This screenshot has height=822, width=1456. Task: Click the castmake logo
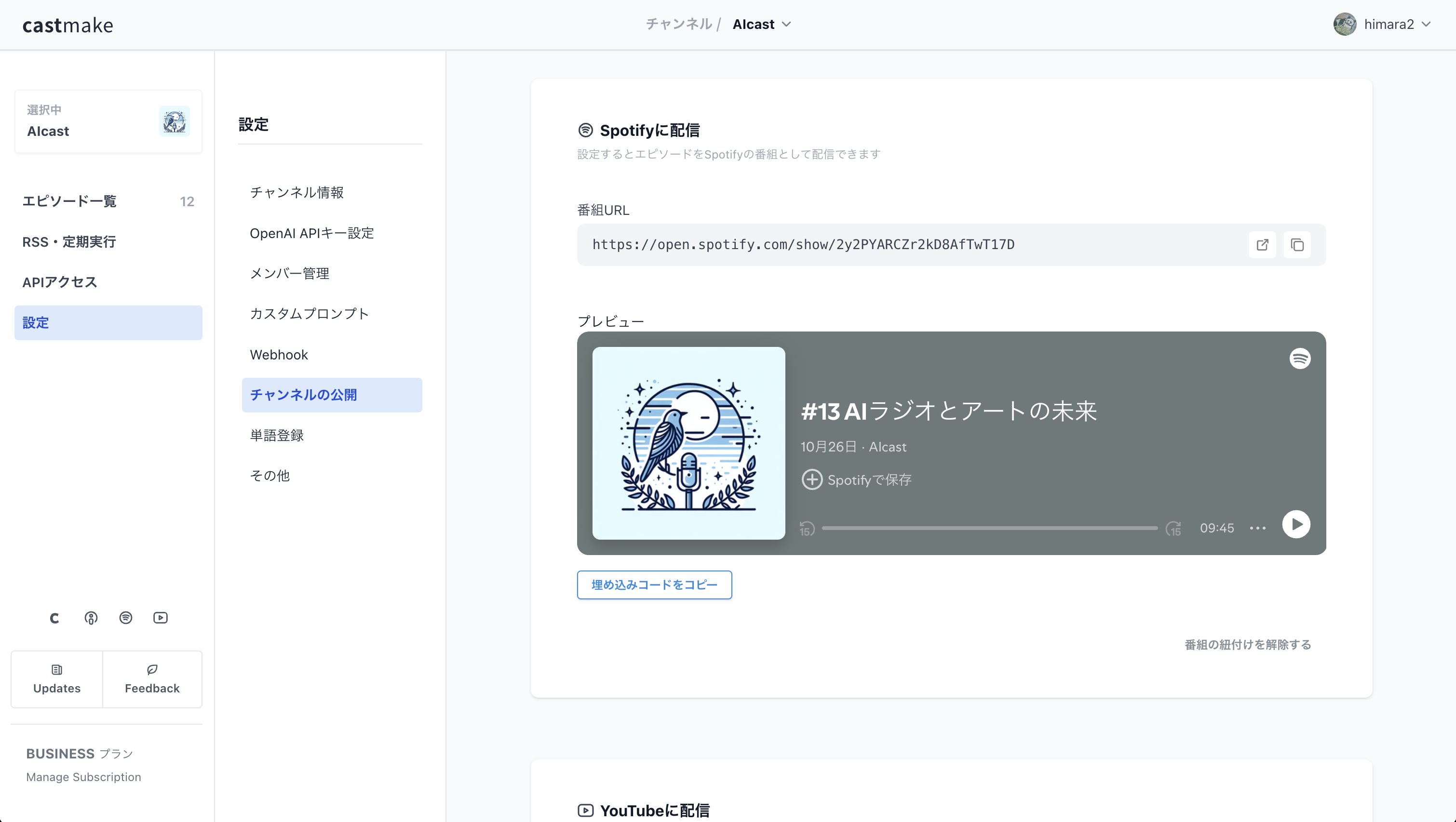pos(68,25)
